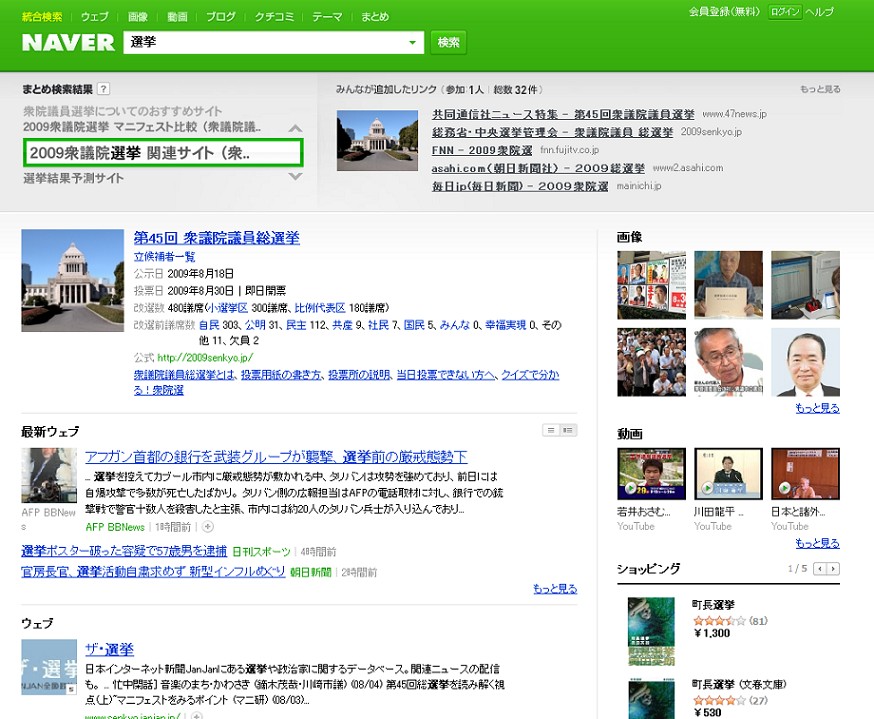
Task: Open 官房長官、選挙活動自粛求めず article
Action: [153, 571]
